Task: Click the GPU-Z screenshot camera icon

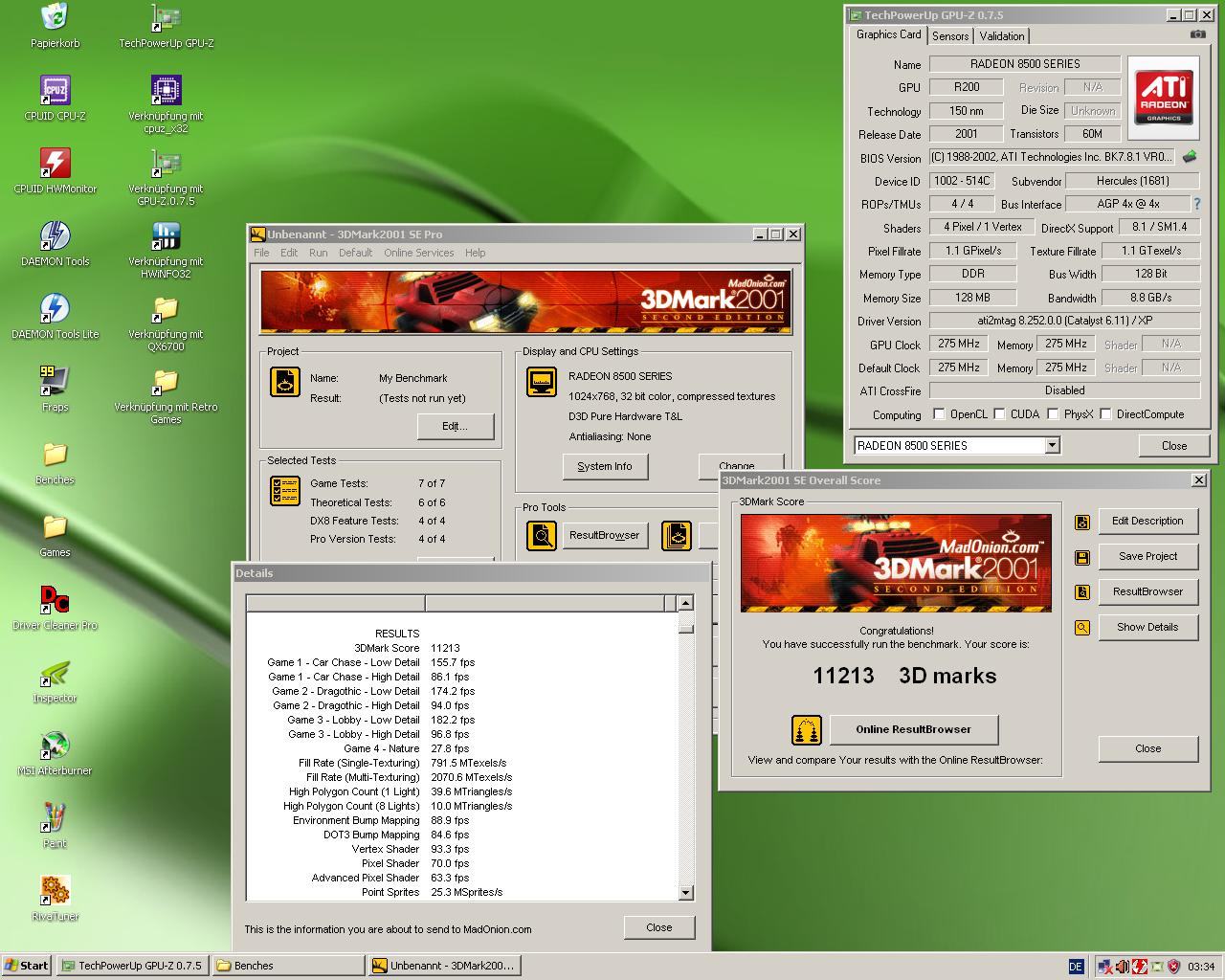Action: point(1197,34)
